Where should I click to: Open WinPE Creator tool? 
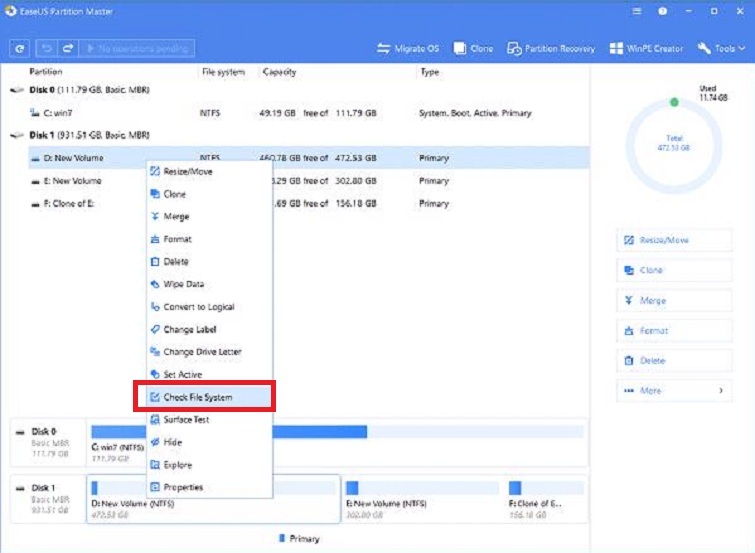[647, 48]
